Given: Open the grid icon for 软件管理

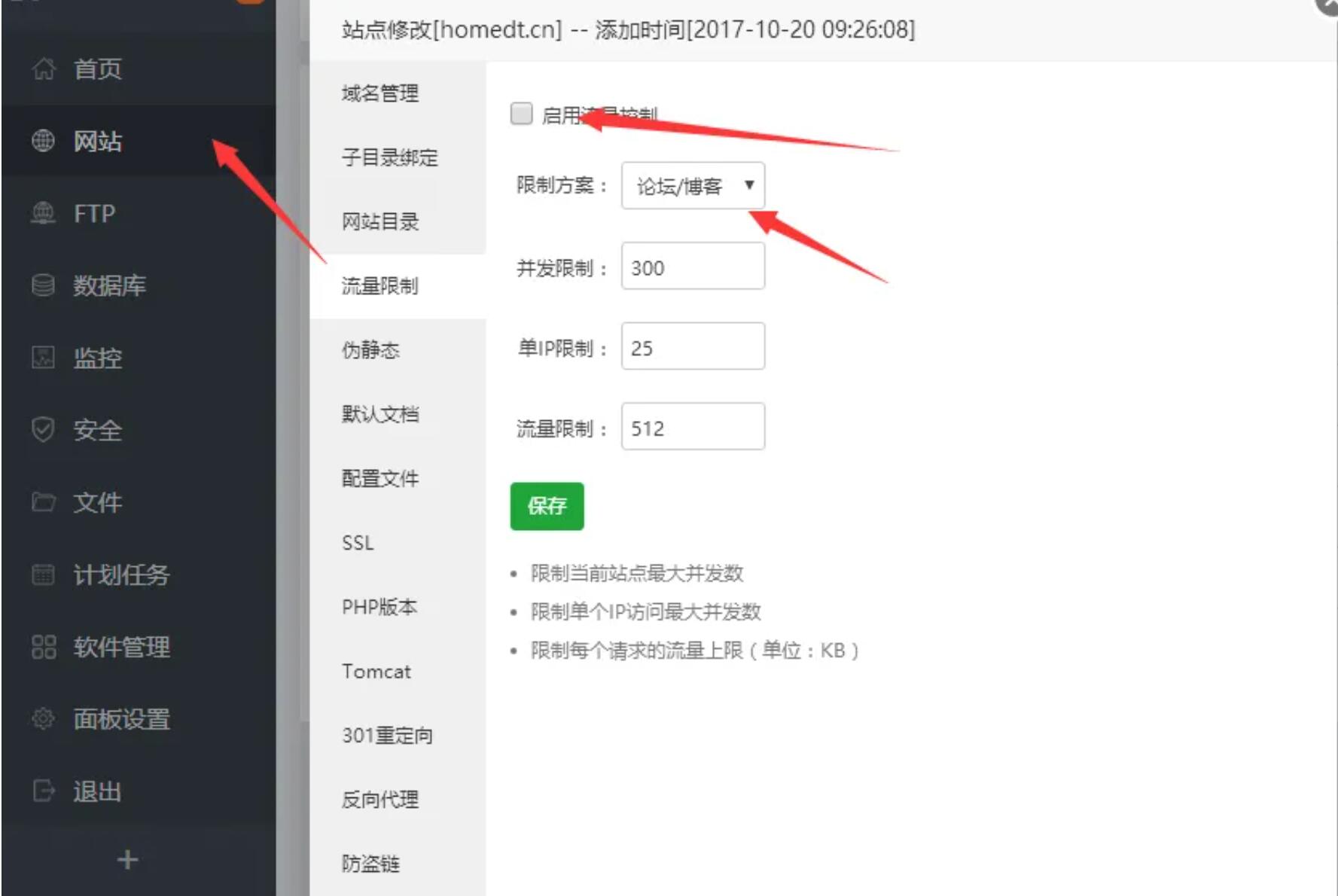Looking at the screenshot, I should click(x=44, y=647).
